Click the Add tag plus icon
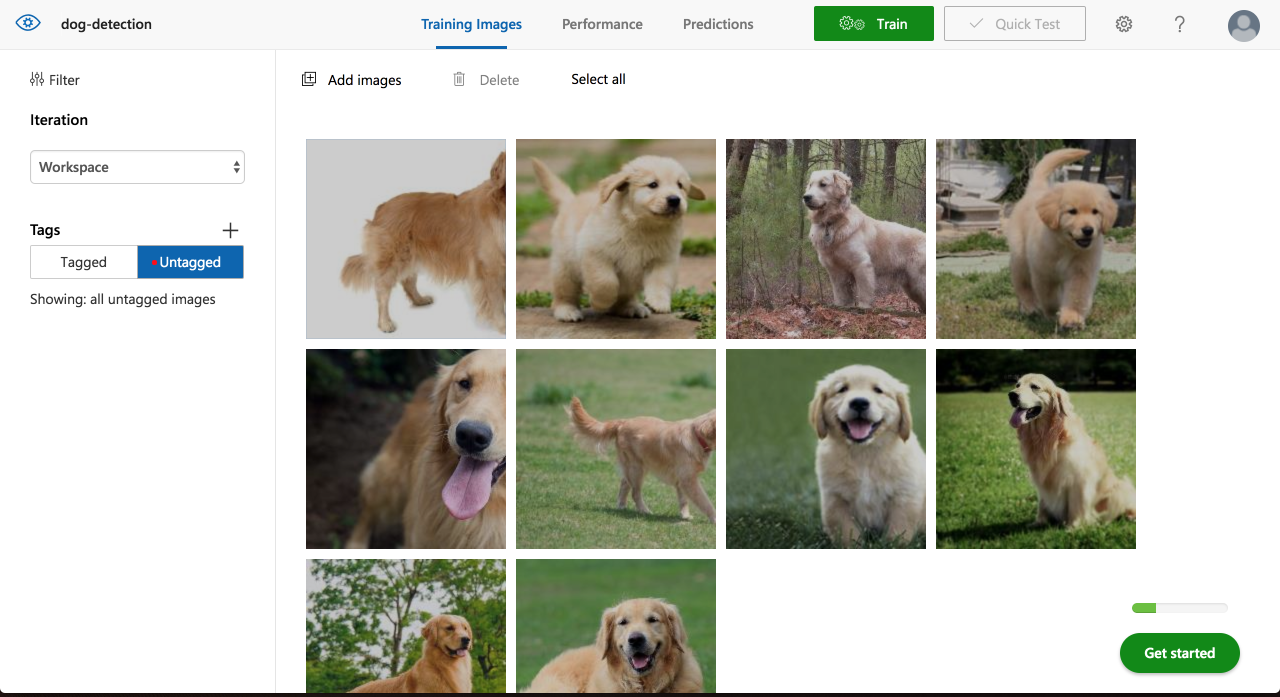 pos(230,230)
